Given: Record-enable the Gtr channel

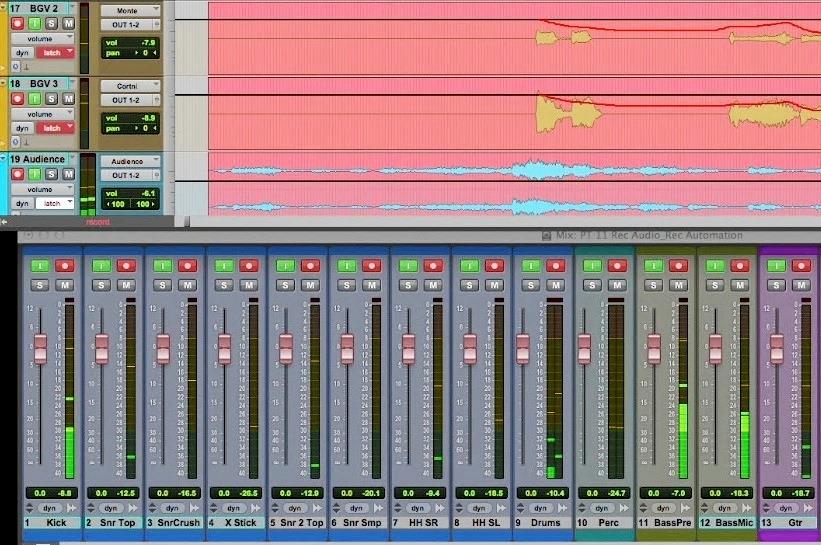Looking at the screenshot, I should [801, 266].
